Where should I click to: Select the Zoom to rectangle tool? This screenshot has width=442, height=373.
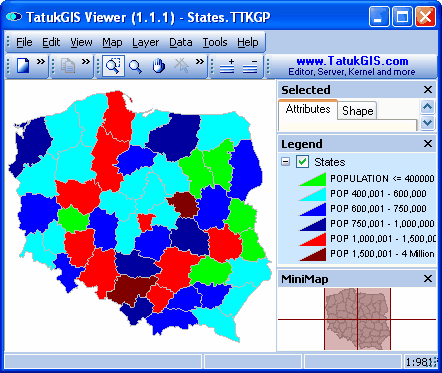tap(113, 66)
